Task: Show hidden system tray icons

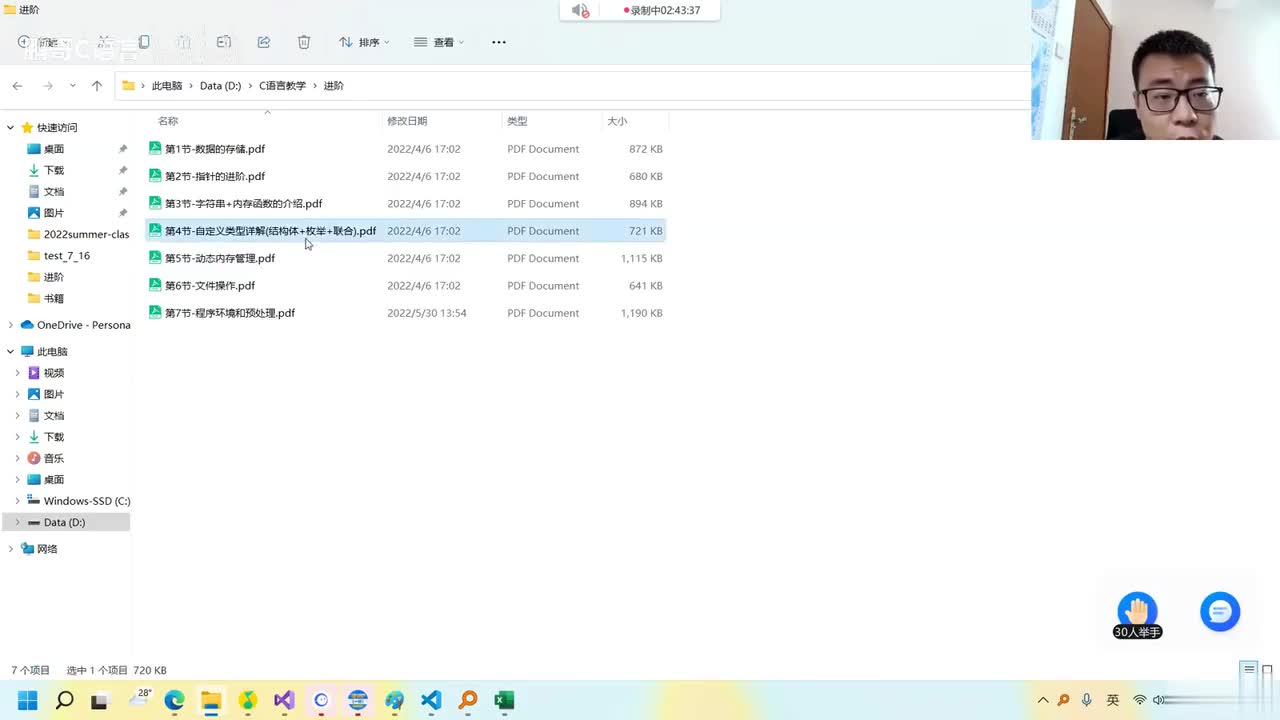Action: tap(1043, 700)
